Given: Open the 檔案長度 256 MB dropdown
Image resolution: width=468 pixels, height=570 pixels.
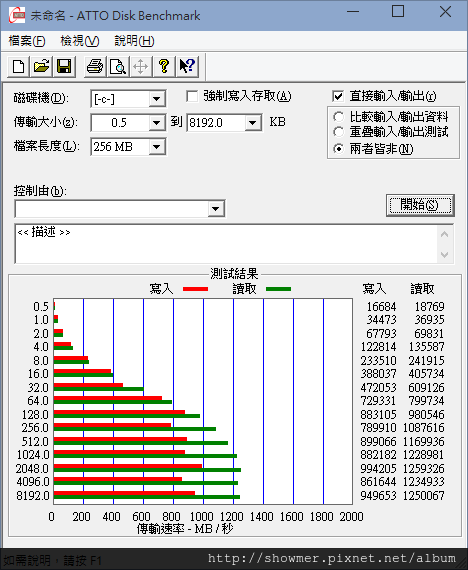Looking at the screenshot, I should pos(157,147).
